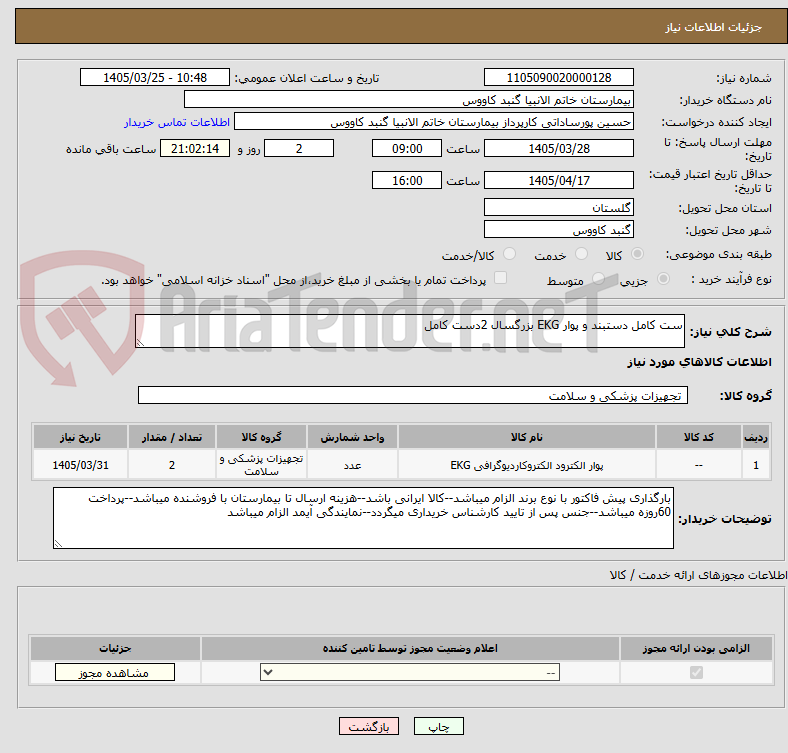This screenshot has width=788, height=753.
Task: Click the remaining time field 21:02:14
Action: pyautogui.click(x=195, y=148)
